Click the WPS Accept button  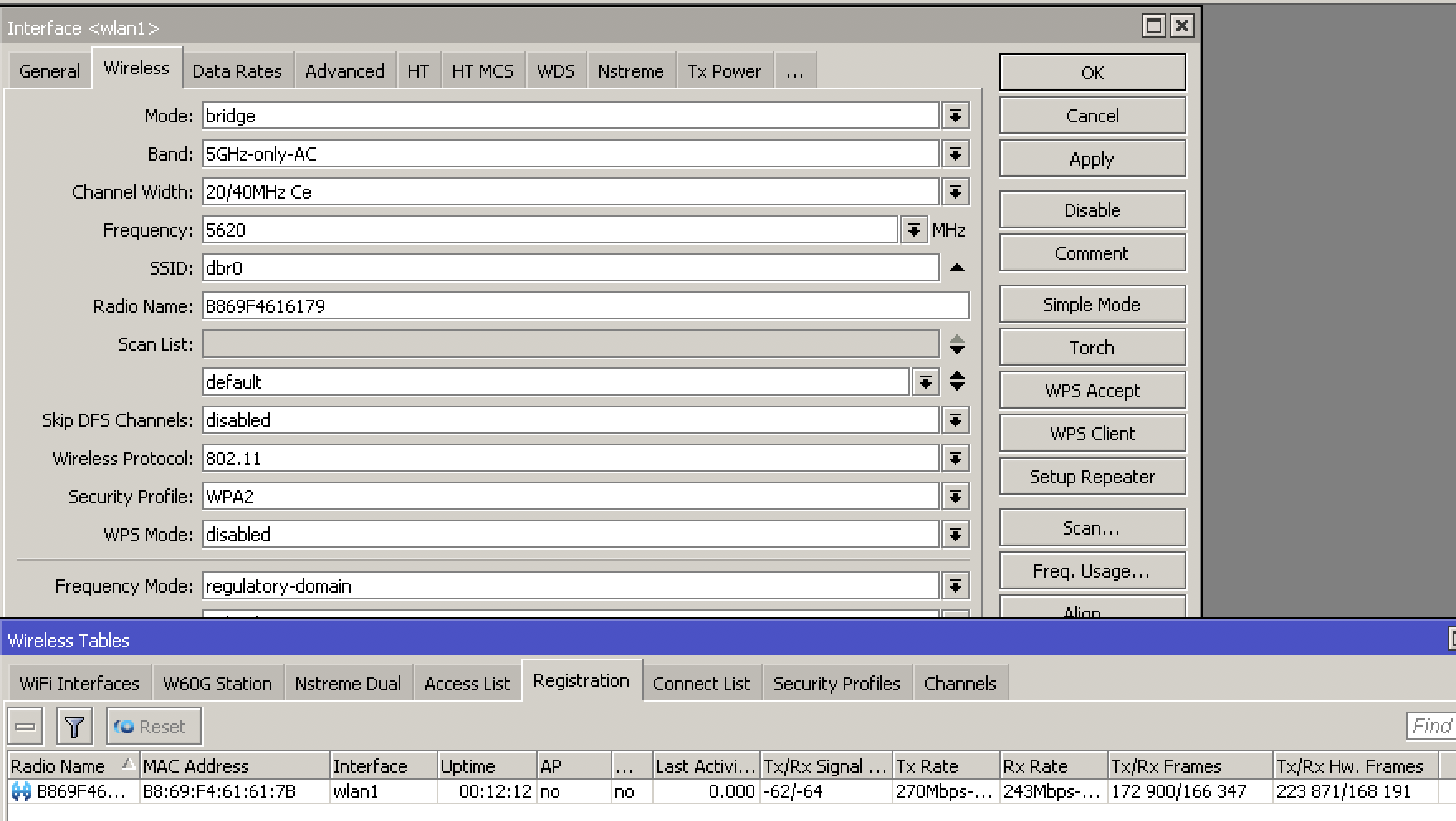click(1092, 391)
